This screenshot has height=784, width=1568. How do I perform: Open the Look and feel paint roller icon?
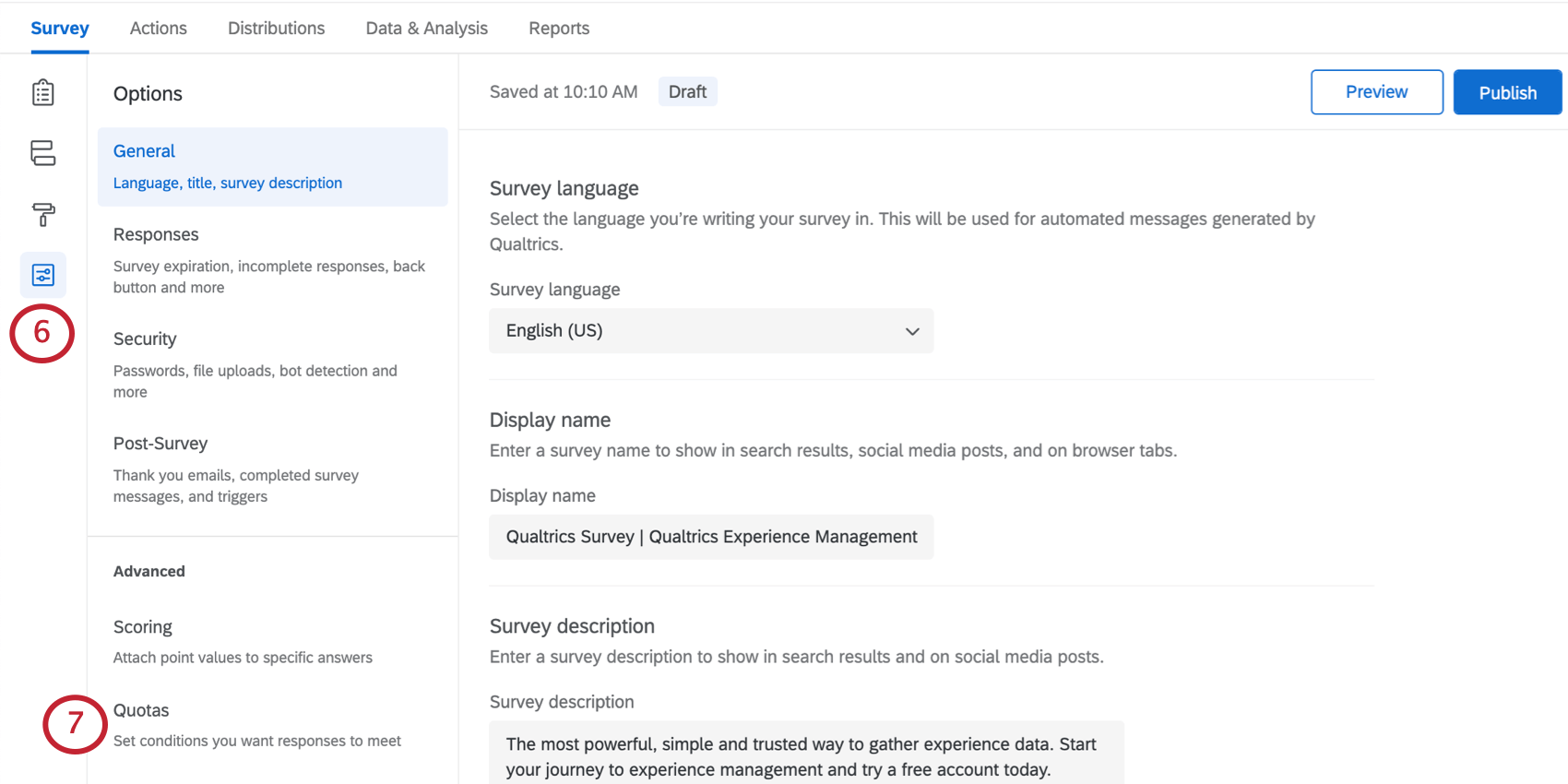click(x=43, y=214)
